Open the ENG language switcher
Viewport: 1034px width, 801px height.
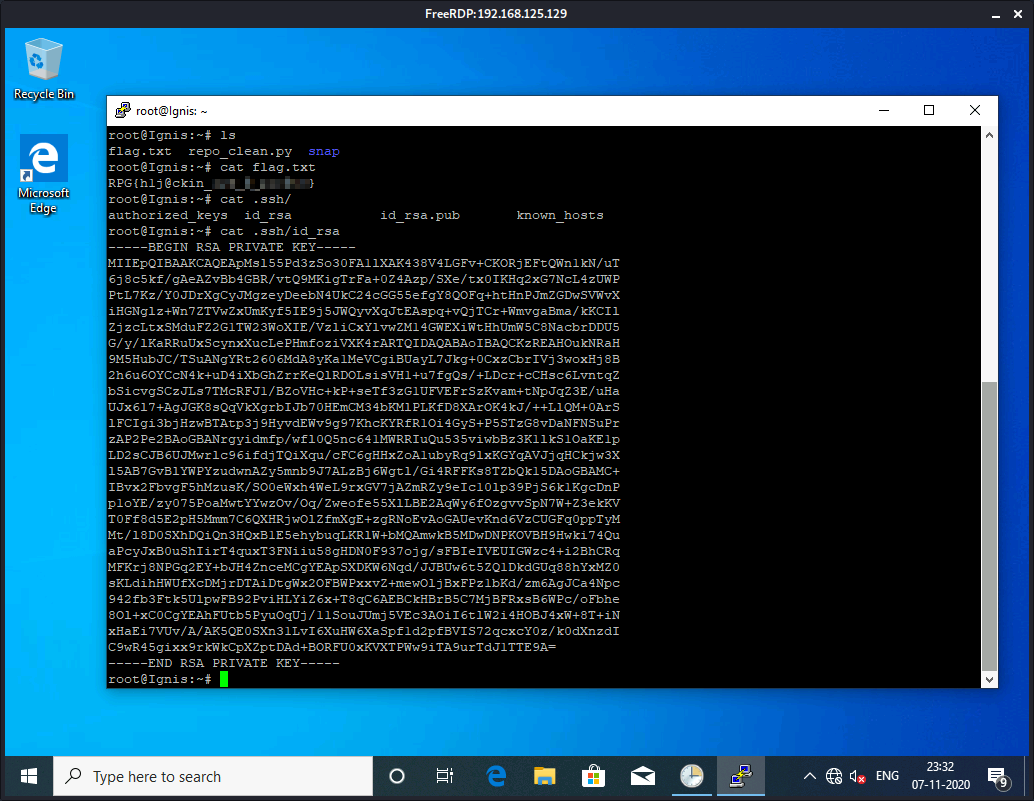pos(886,776)
